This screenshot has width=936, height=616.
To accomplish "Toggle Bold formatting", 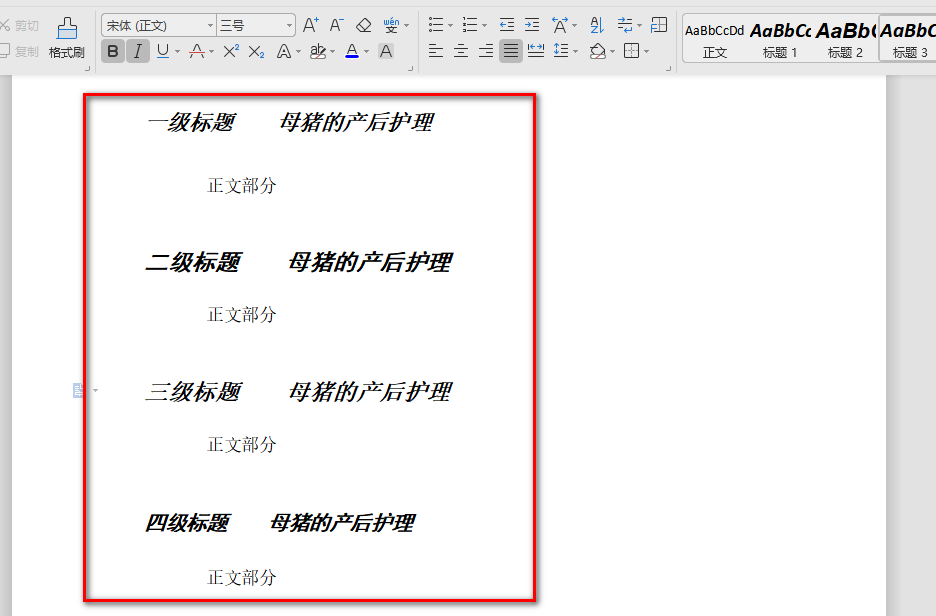I will (113, 51).
